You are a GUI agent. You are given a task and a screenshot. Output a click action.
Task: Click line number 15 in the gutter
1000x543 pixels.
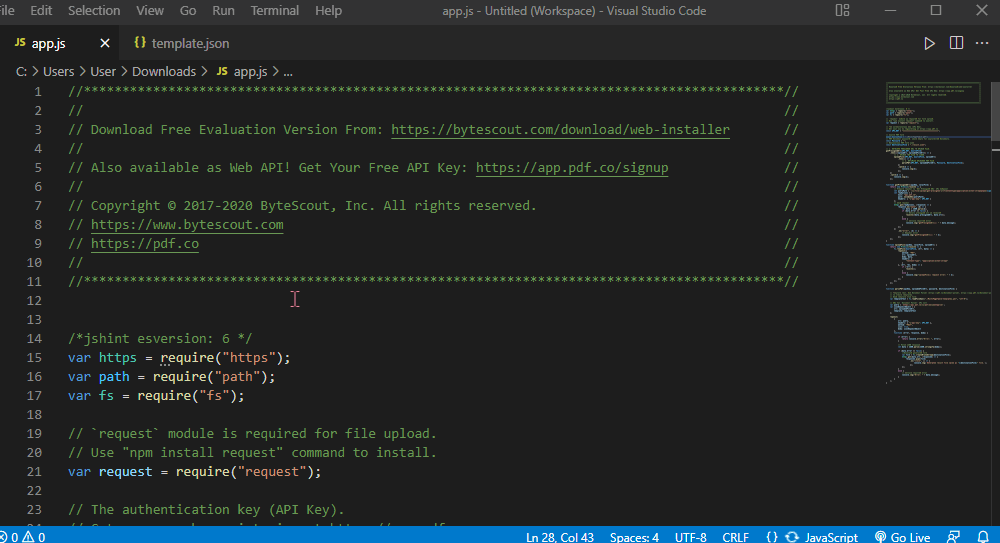click(x=34, y=357)
